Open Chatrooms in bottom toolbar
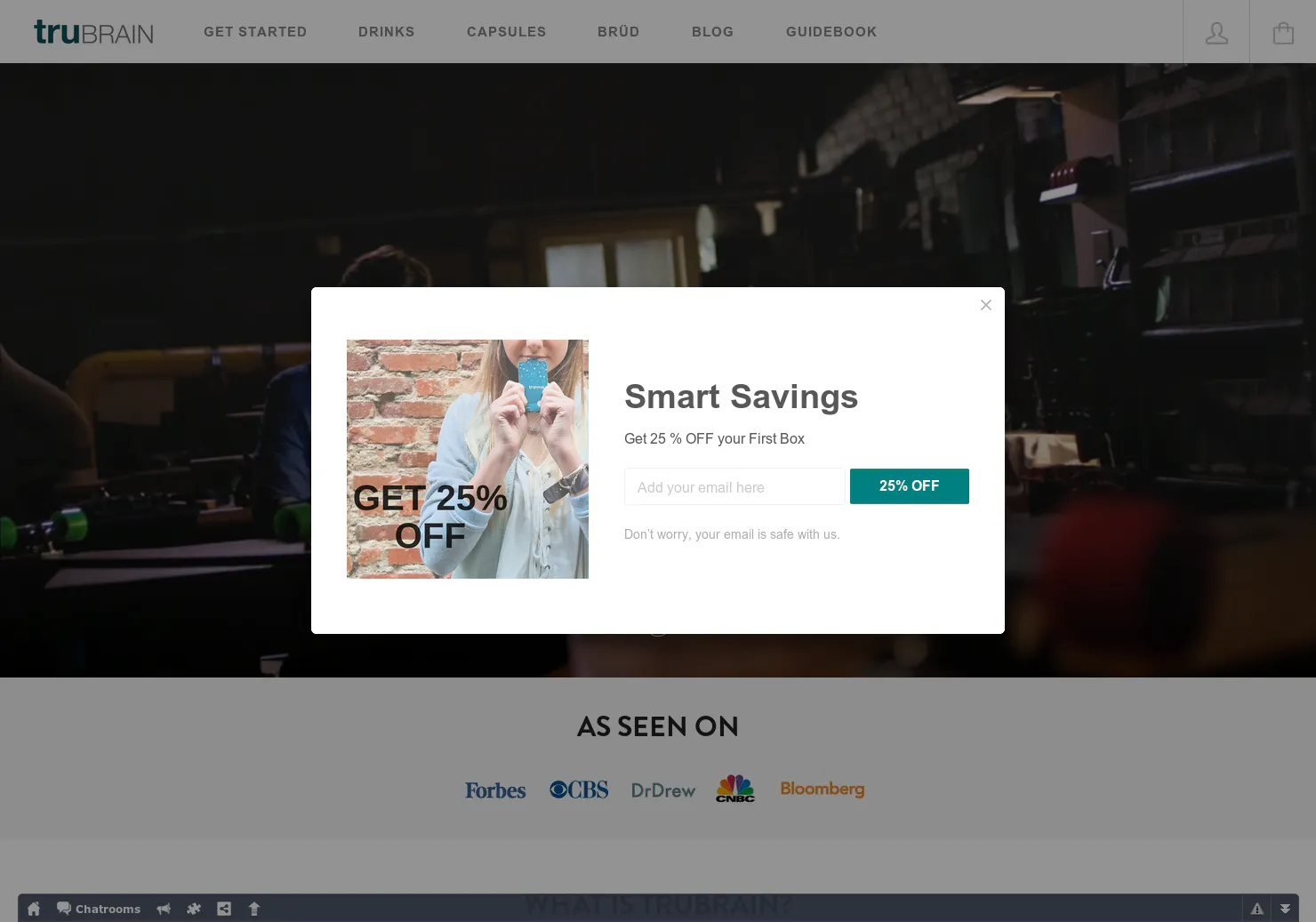 tap(99, 909)
